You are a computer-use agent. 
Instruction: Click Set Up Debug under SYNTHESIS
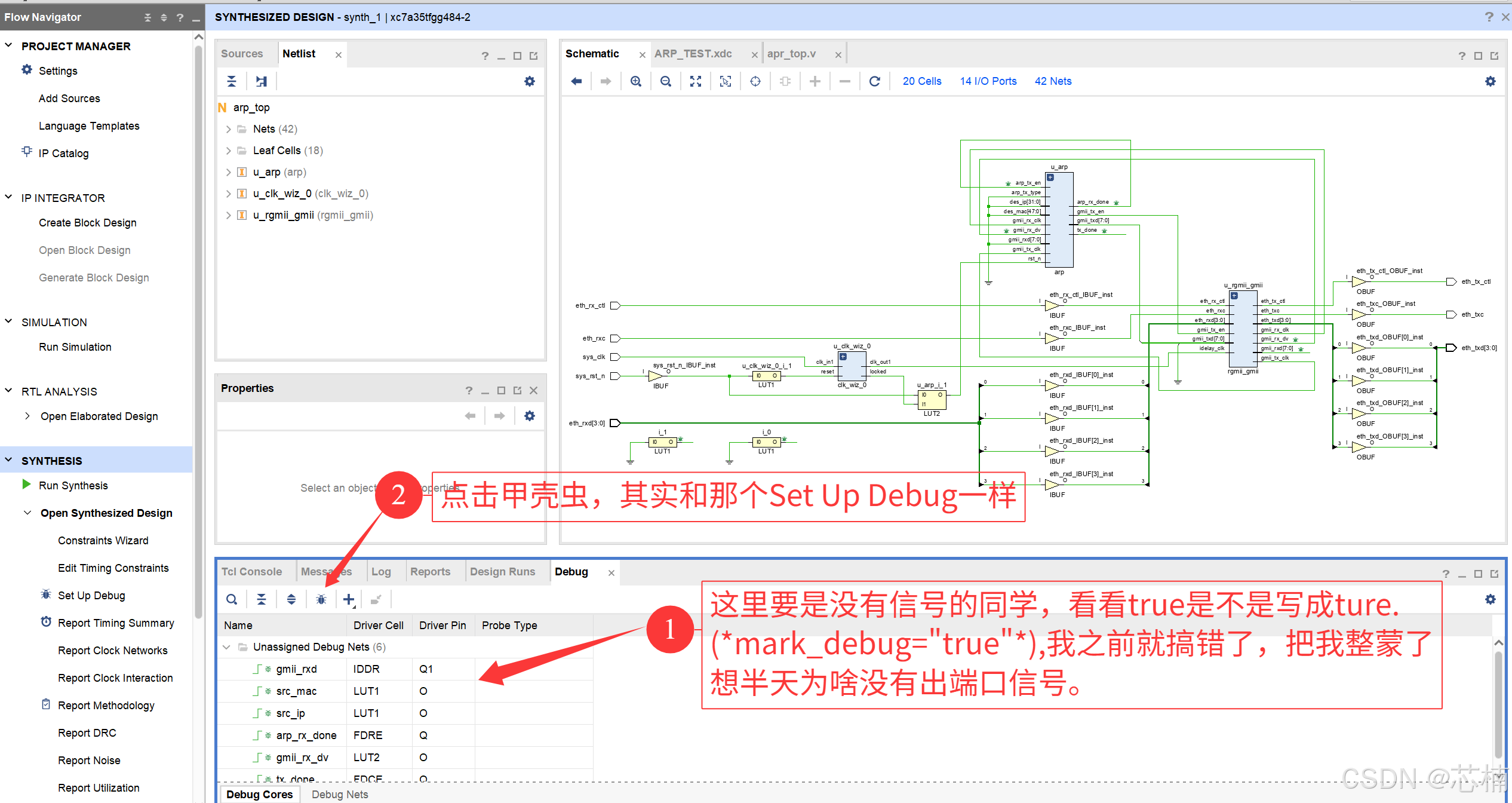[x=91, y=595]
